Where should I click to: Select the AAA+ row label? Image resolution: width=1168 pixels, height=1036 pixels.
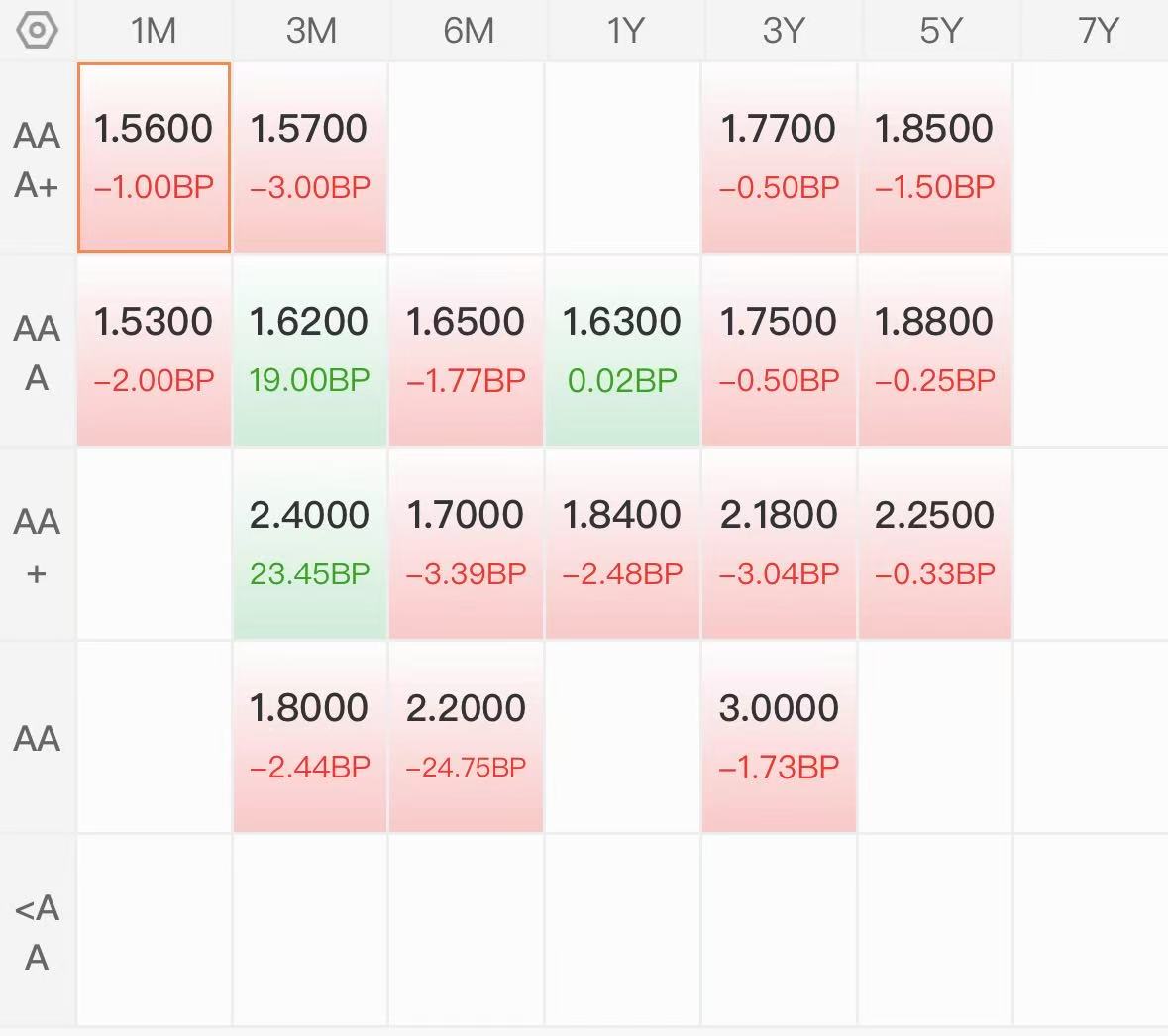pyautogui.click(x=37, y=159)
